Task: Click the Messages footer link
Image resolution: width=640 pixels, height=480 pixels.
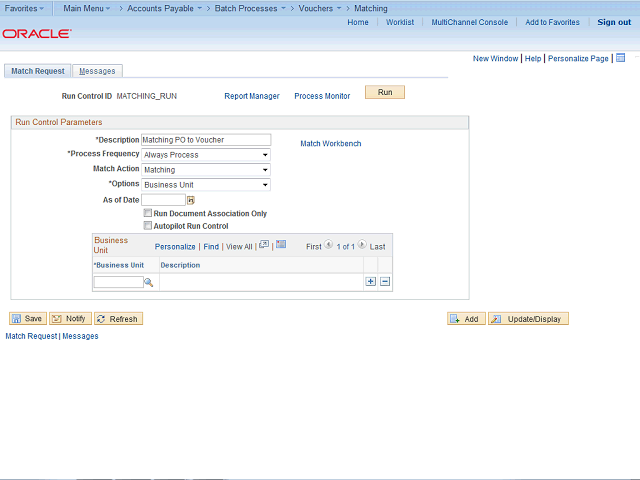Action: pos(80,336)
